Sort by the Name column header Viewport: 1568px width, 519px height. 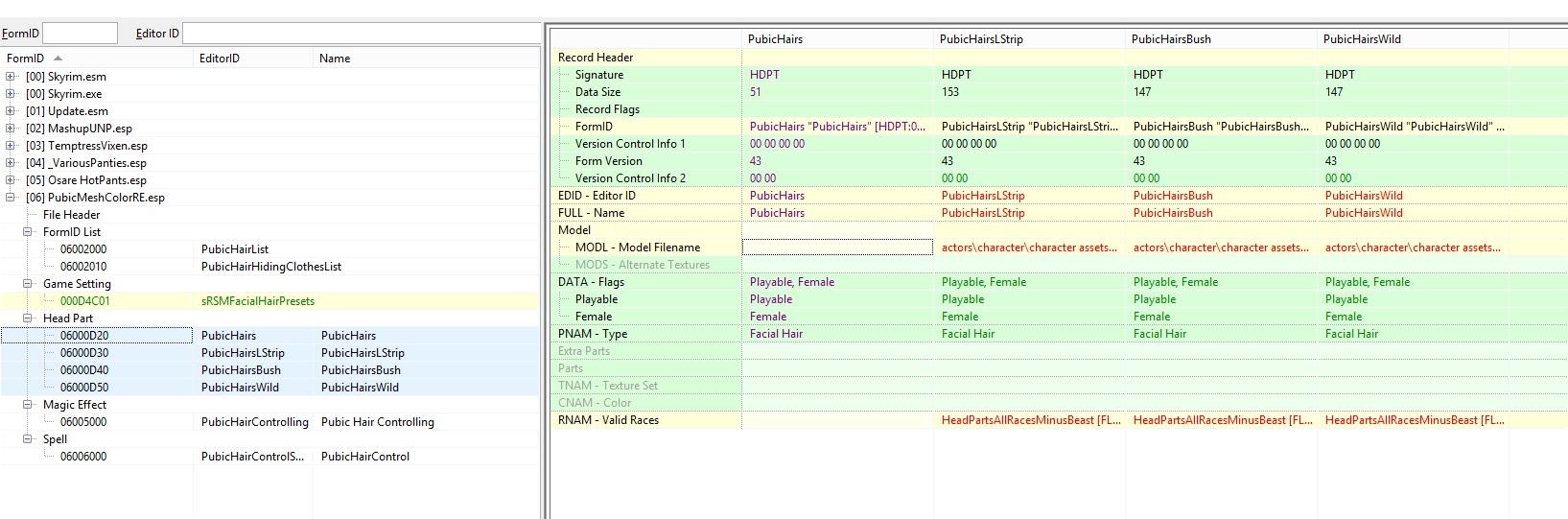[x=427, y=59]
